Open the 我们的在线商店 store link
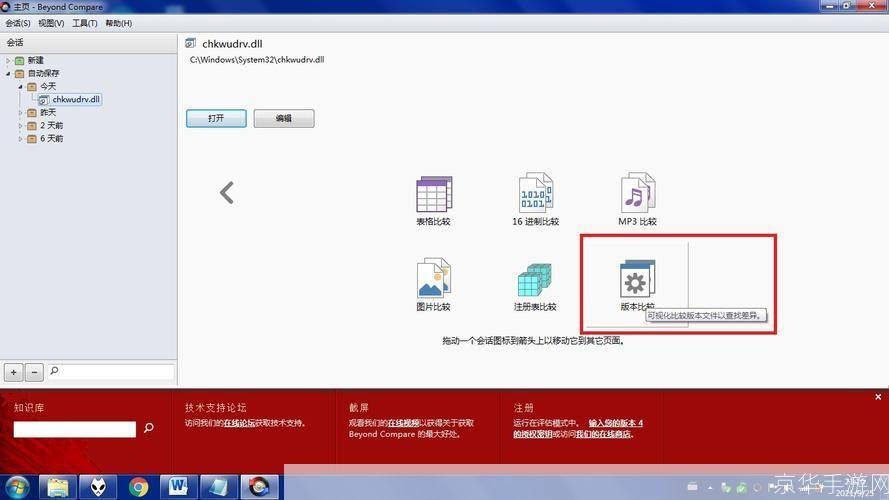 603,434
